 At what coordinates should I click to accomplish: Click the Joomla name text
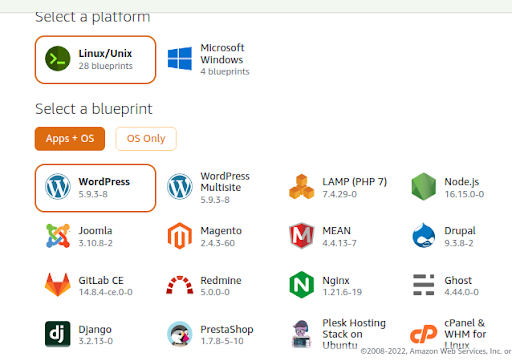point(95,231)
